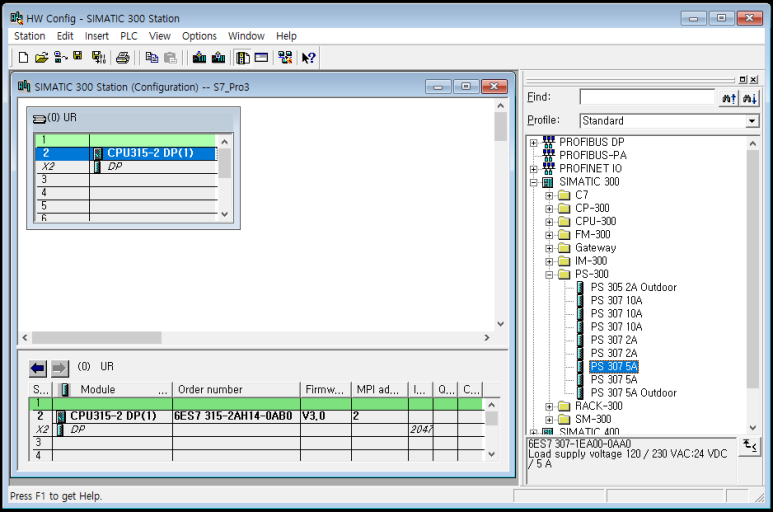
Task: Expand the C7 folder
Action: pyautogui.click(x=549, y=196)
